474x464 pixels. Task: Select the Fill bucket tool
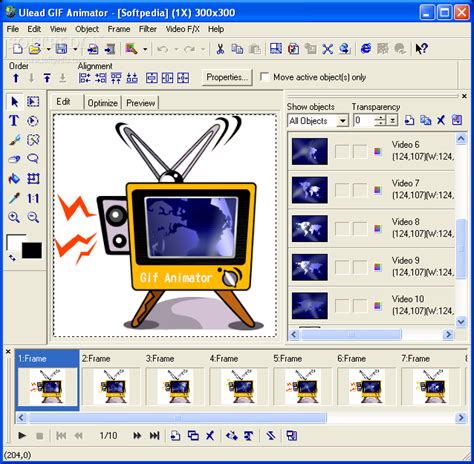click(x=14, y=179)
